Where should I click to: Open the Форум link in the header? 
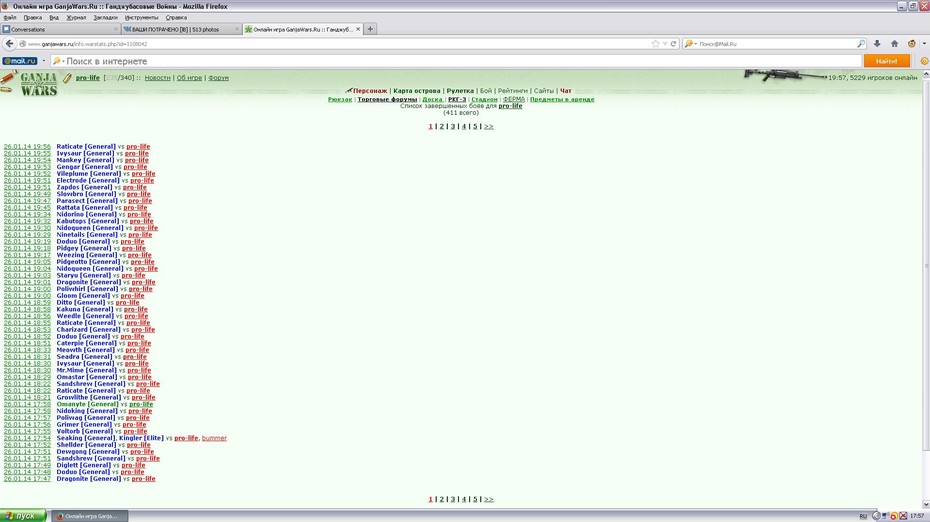218,78
